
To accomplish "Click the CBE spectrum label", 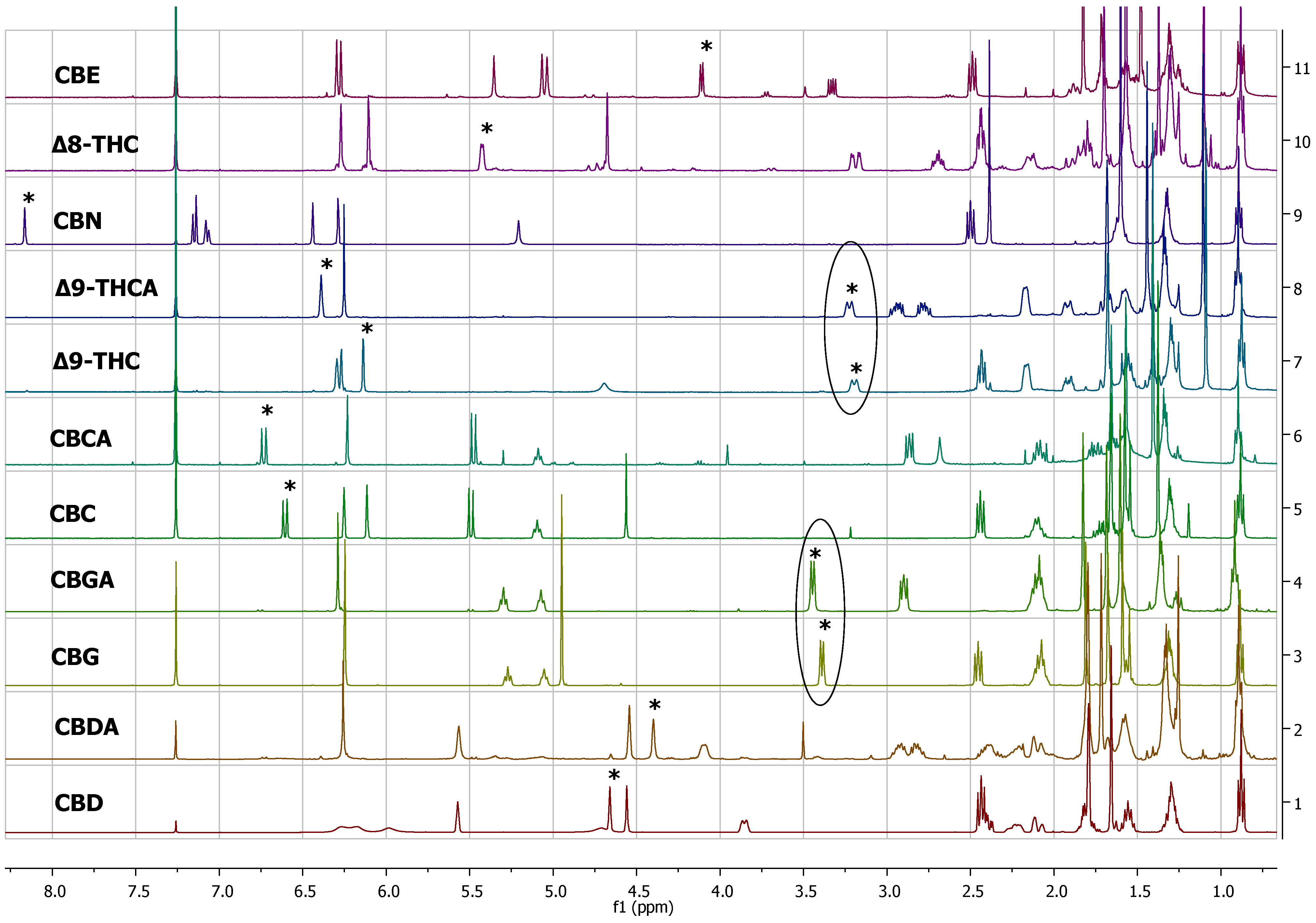I will 77,75.
